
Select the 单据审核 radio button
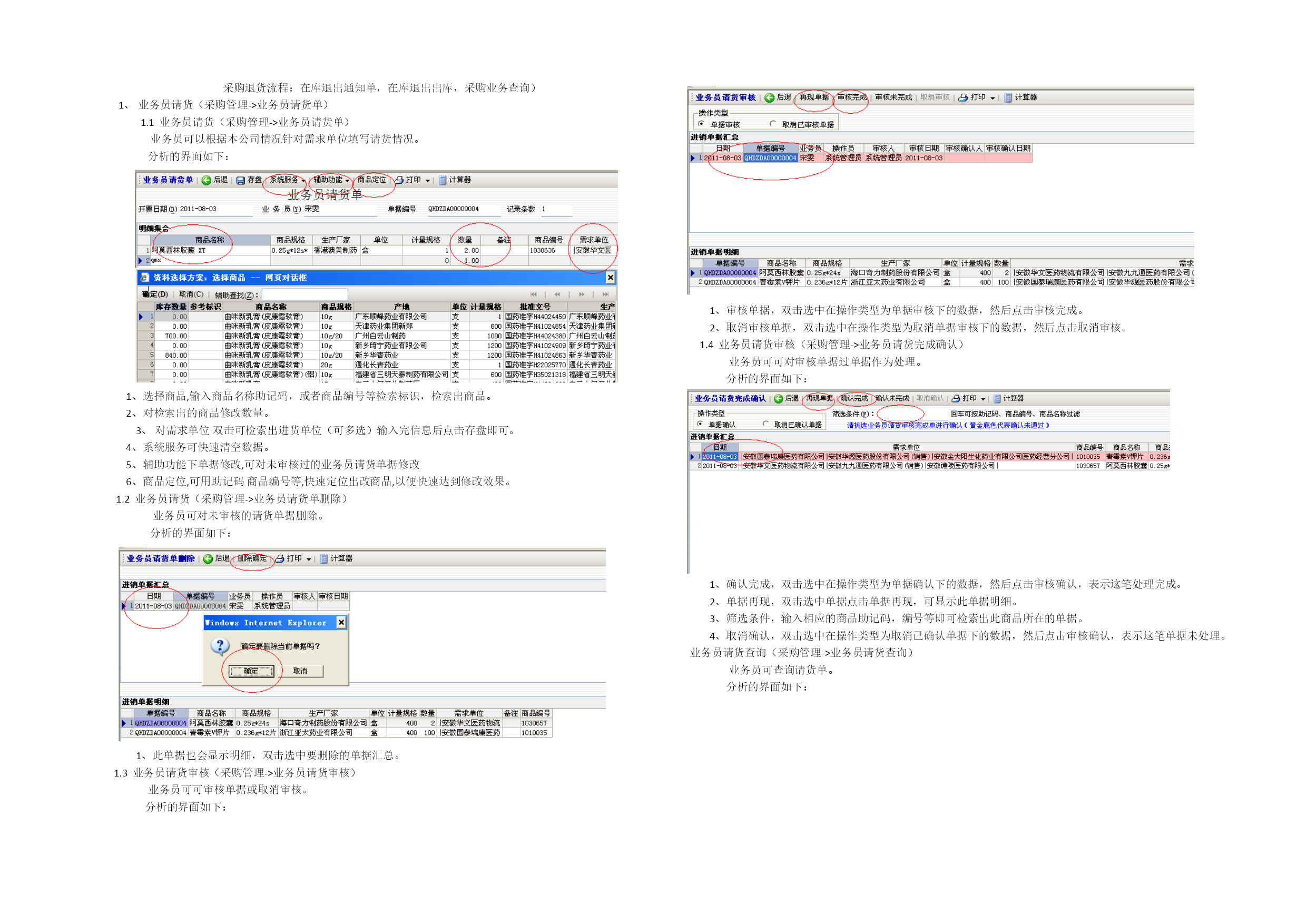pos(701,124)
